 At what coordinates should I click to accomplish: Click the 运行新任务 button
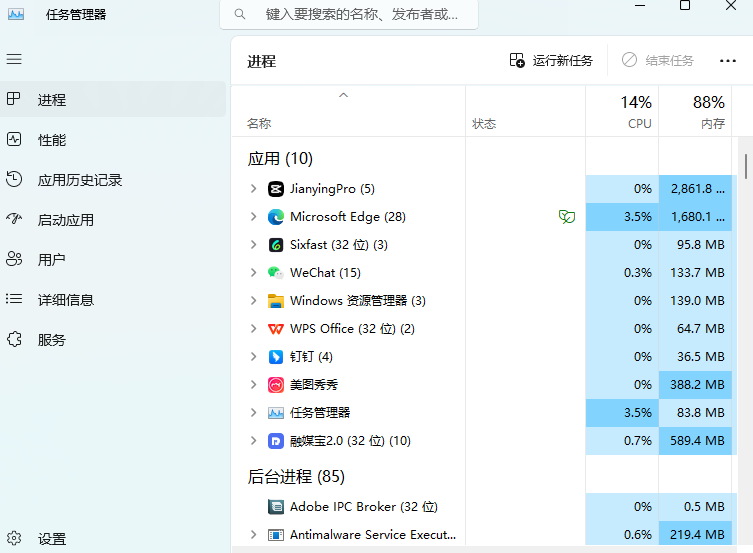coord(551,61)
